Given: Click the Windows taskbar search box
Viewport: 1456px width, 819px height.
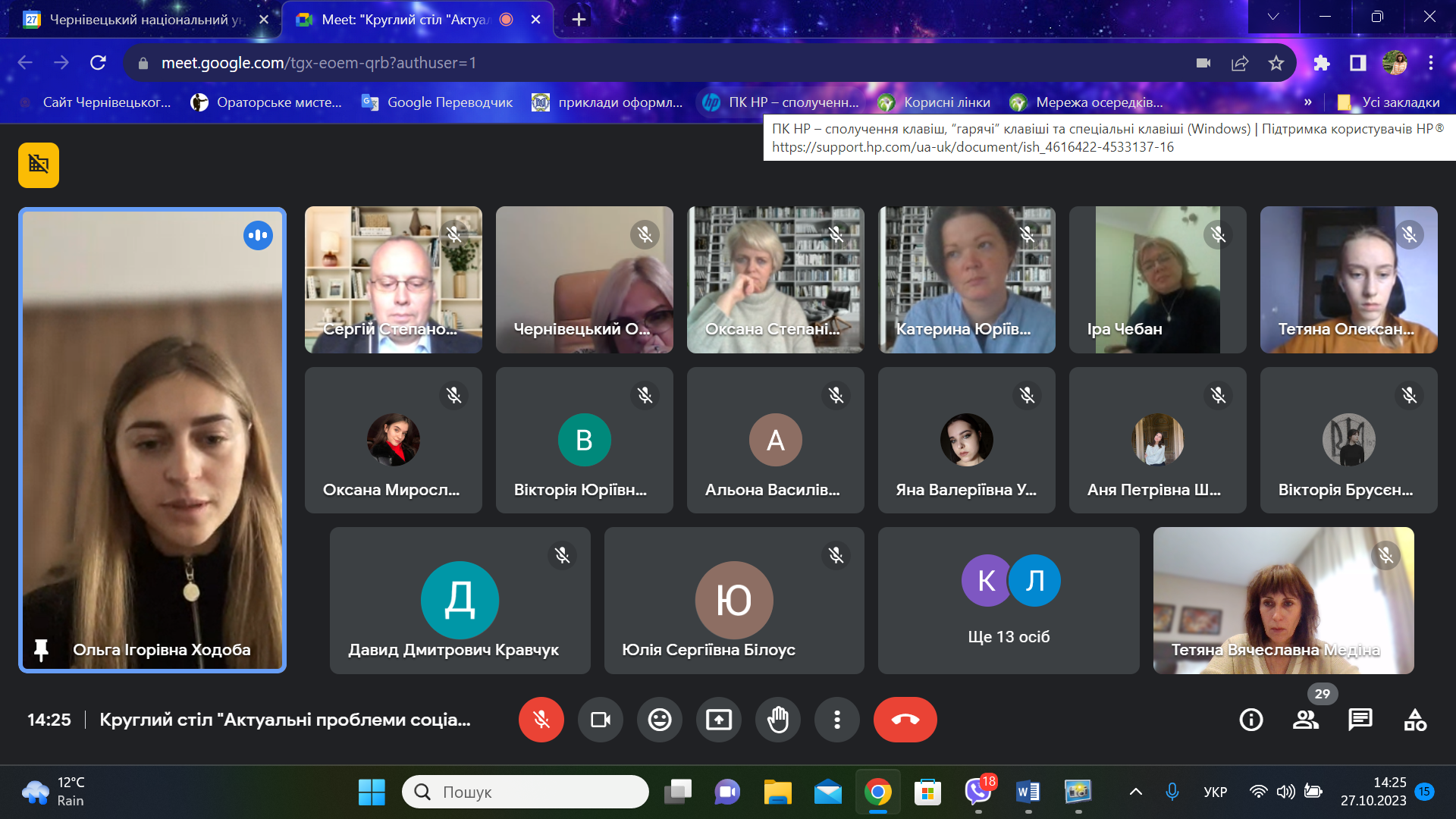Looking at the screenshot, I should point(526,792).
